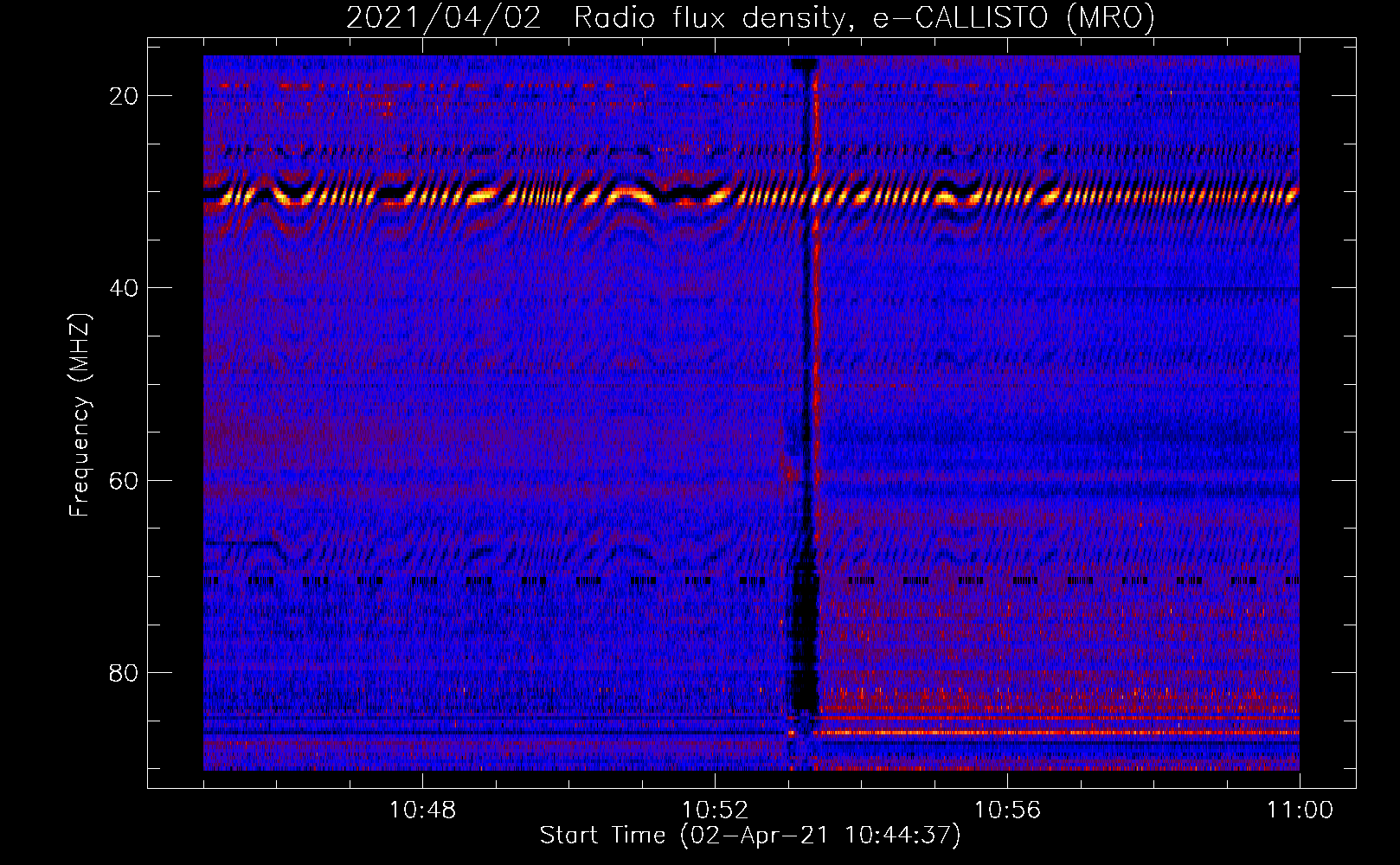Click the time tick label '10:56'
Screen dimensions: 1400x865
point(1007,811)
